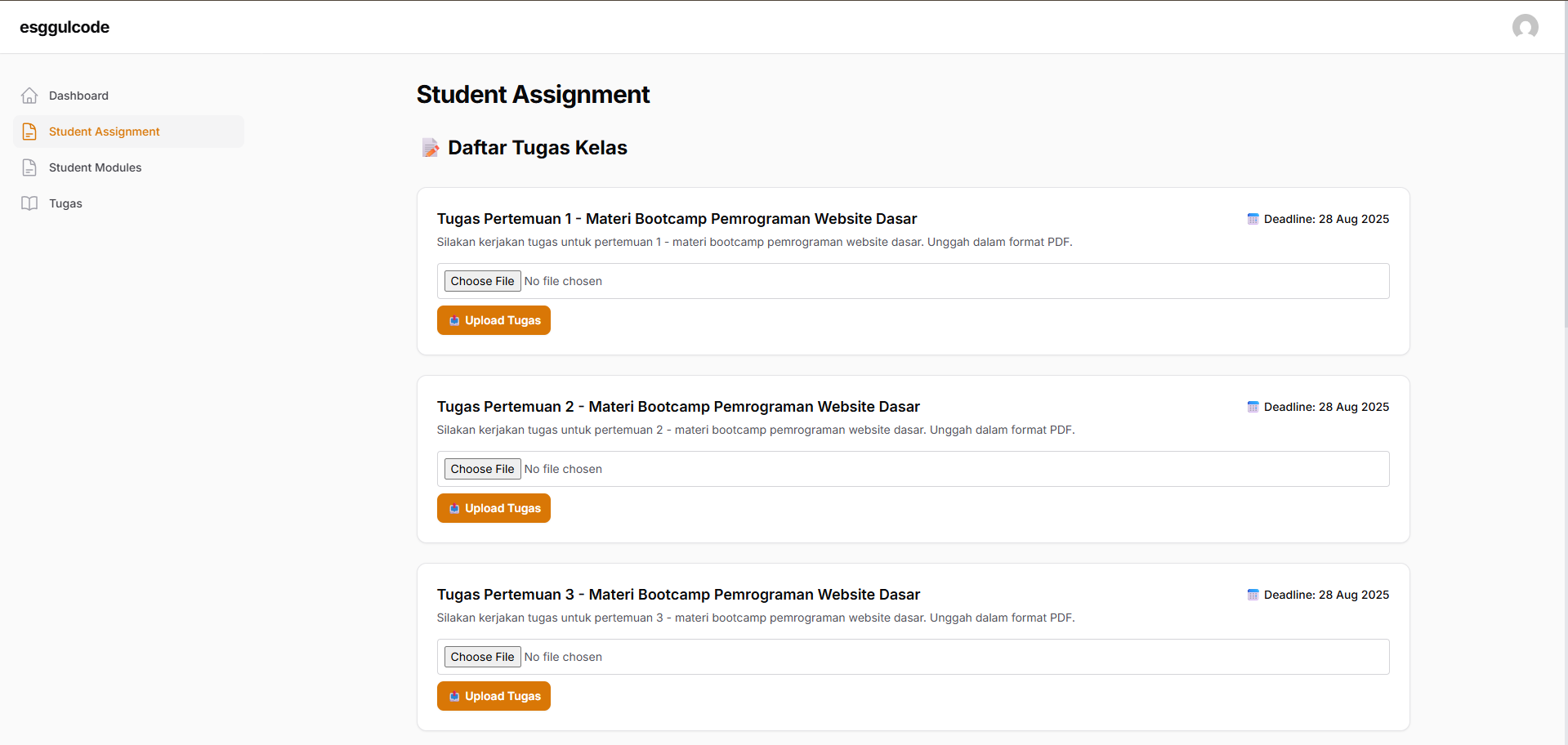1568x745 pixels.
Task: Click the memo icon beside Daftar Tugas Kelas
Action: pos(430,148)
